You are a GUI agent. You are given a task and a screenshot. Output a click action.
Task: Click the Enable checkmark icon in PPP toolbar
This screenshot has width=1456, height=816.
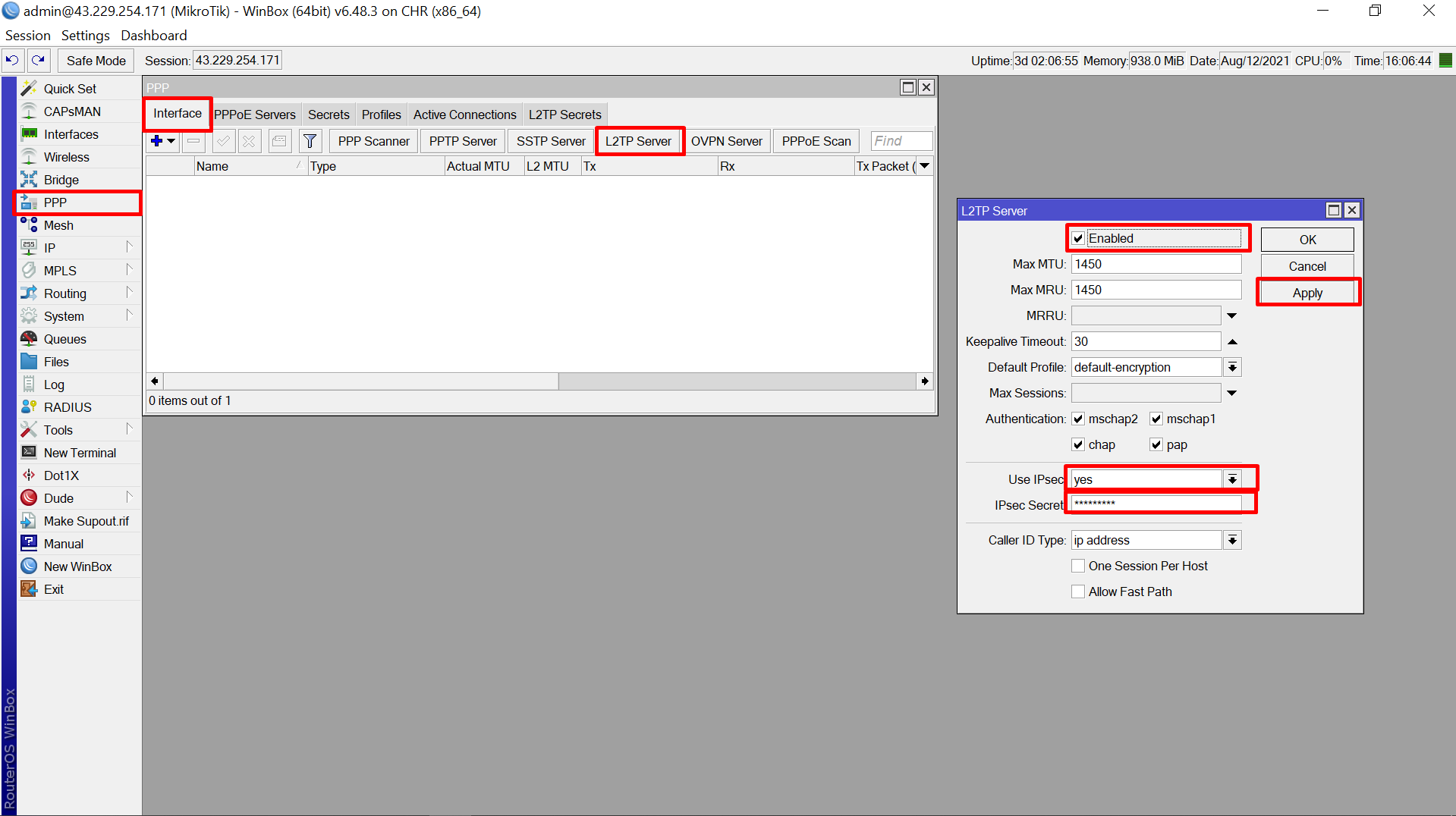tap(223, 141)
